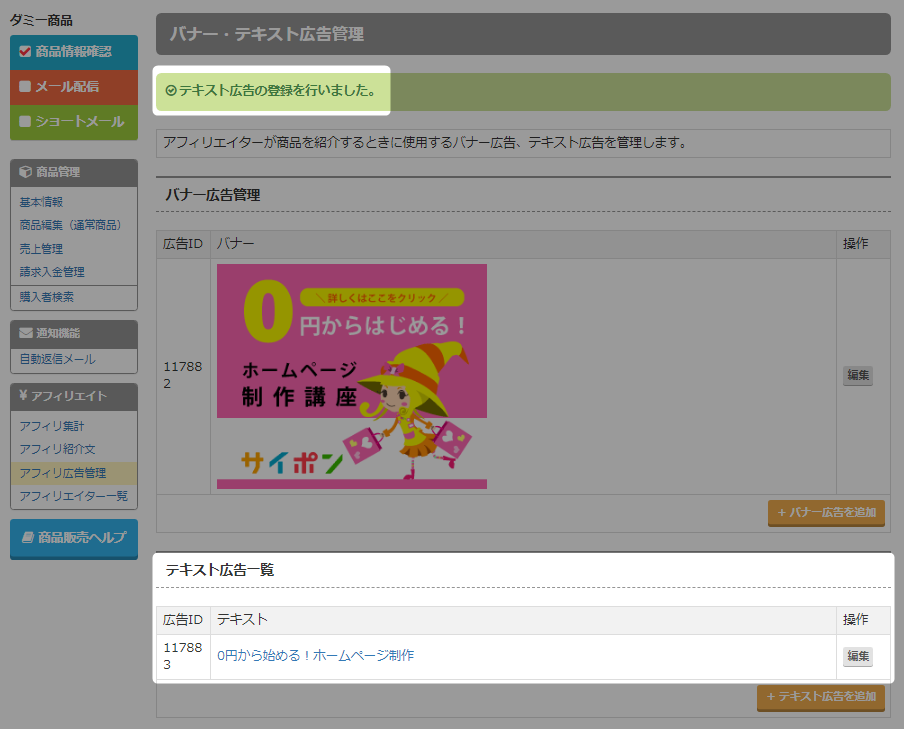
Task: Edit text ad 117883
Action: 858,656
